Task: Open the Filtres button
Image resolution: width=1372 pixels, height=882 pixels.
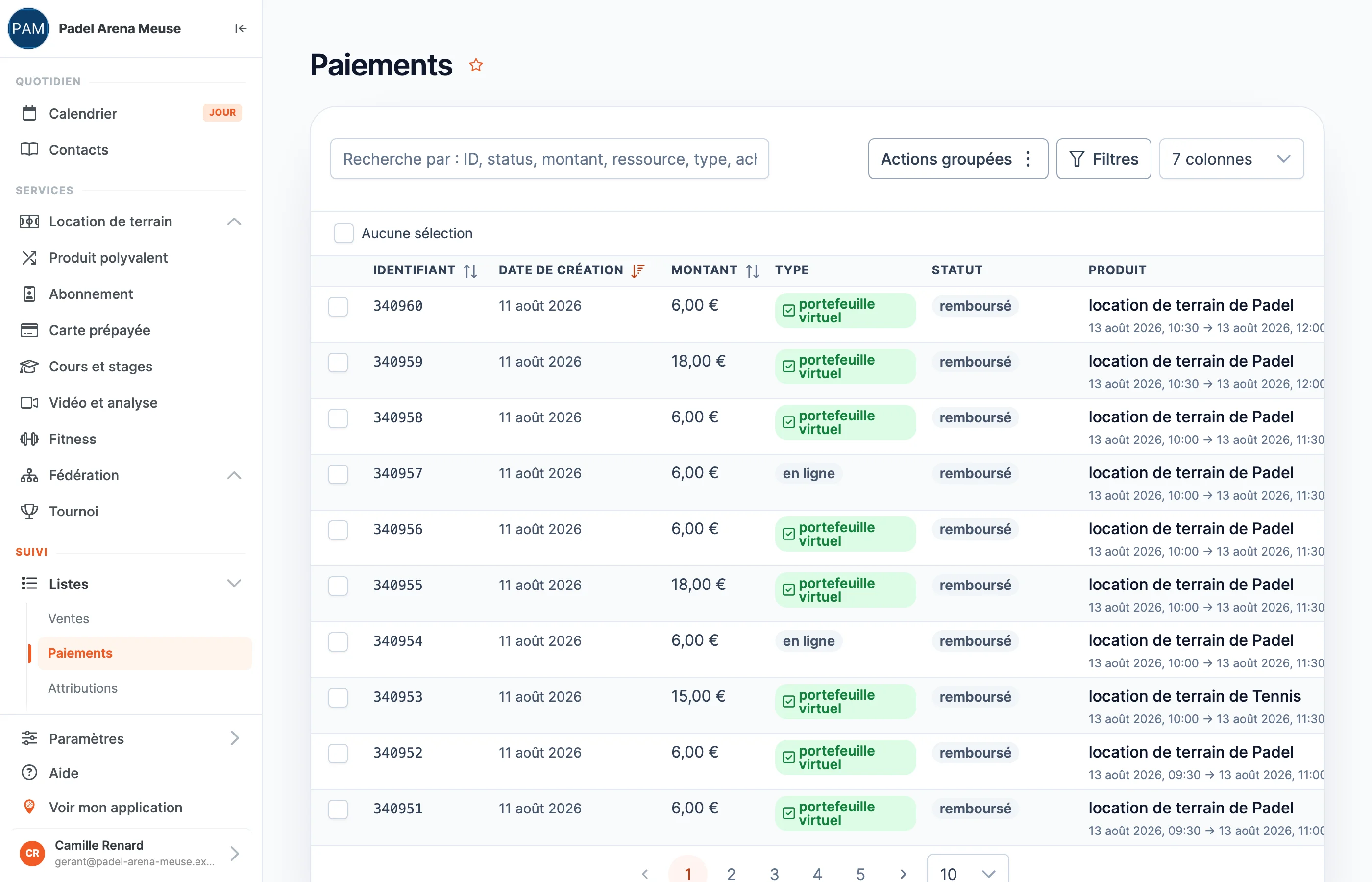Action: tap(1103, 159)
